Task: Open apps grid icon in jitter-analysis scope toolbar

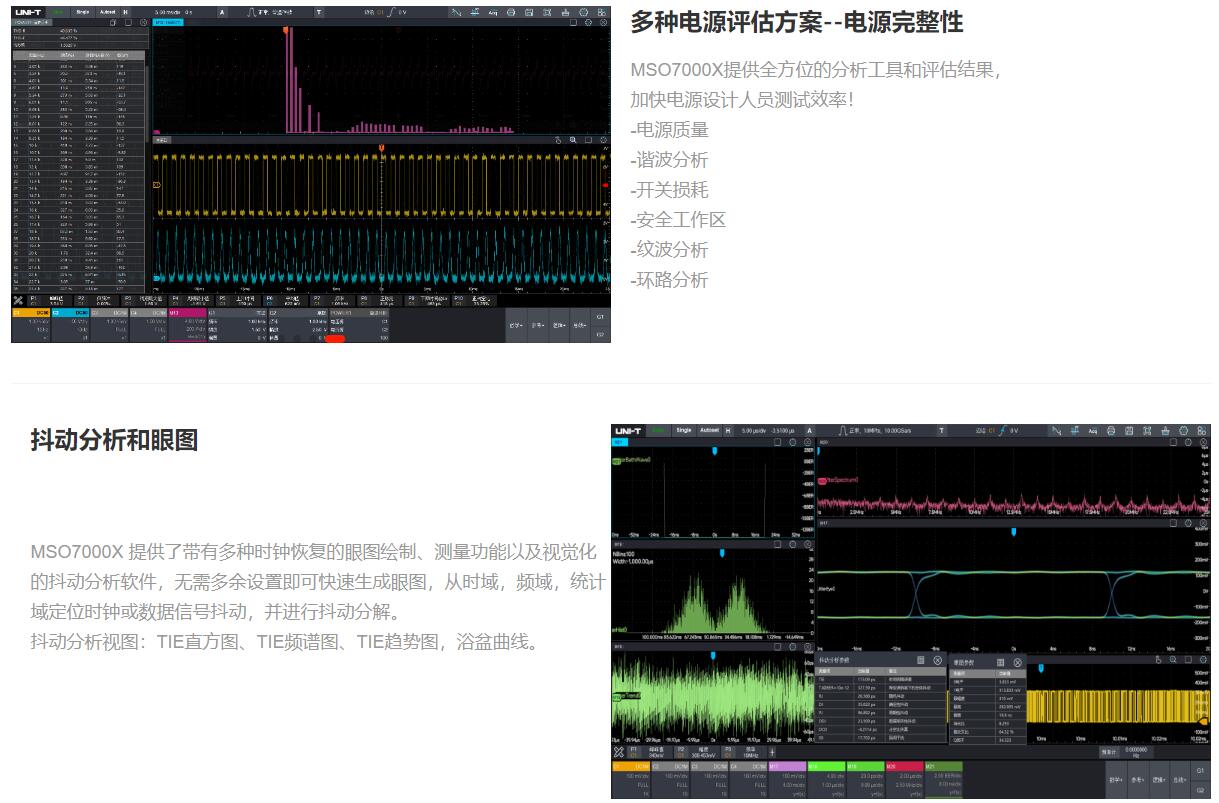Action: (x=1201, y=430)
